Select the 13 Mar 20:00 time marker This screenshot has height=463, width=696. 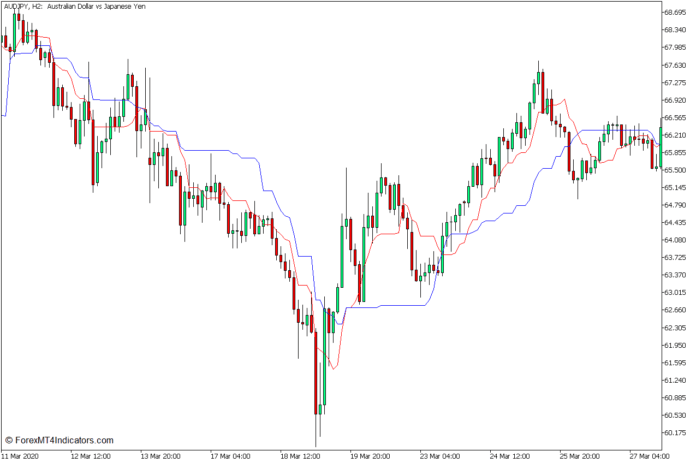click(x=162, y=456)
